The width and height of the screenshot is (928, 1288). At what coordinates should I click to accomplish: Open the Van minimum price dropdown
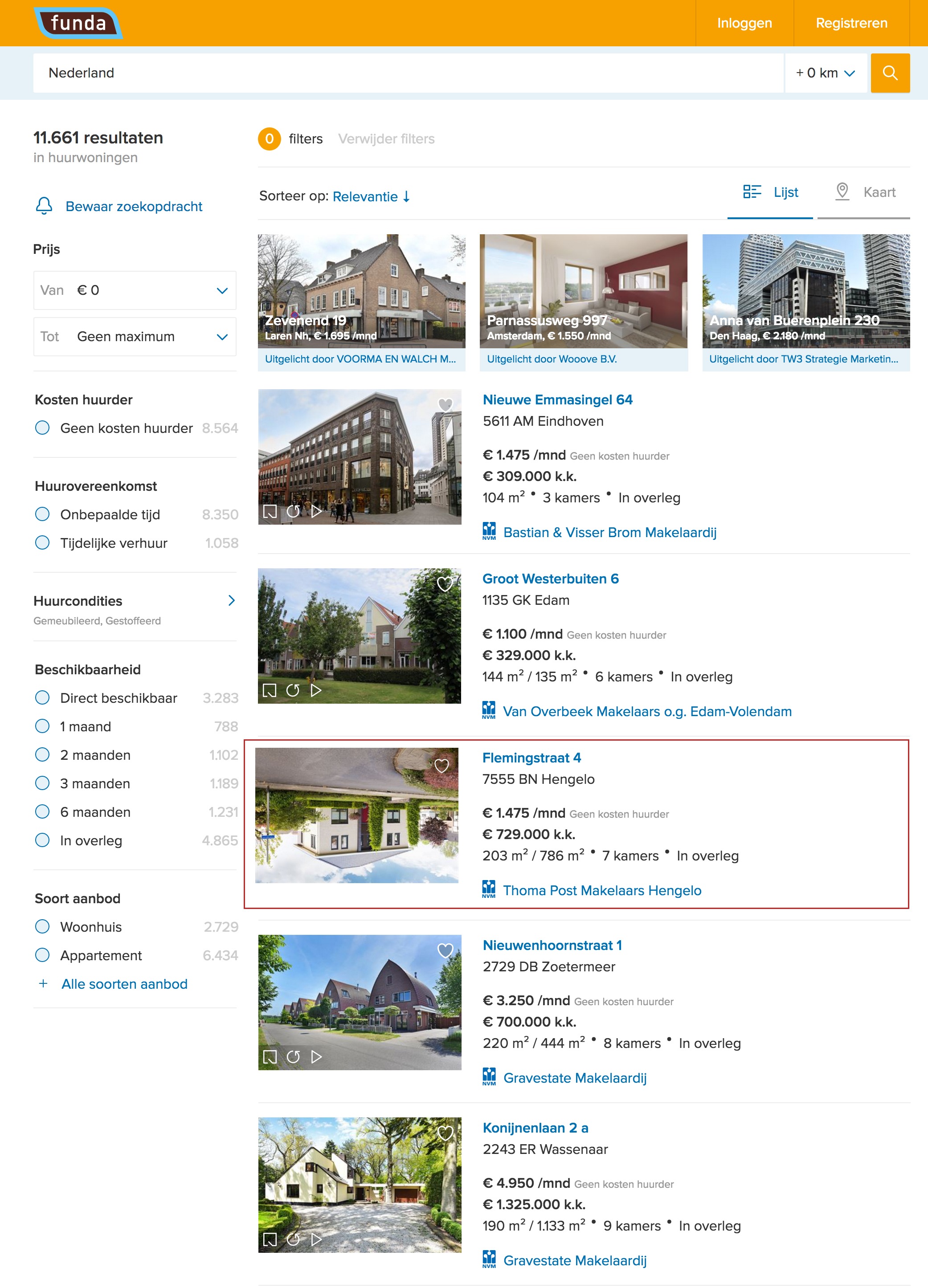[x=135, y=290]
